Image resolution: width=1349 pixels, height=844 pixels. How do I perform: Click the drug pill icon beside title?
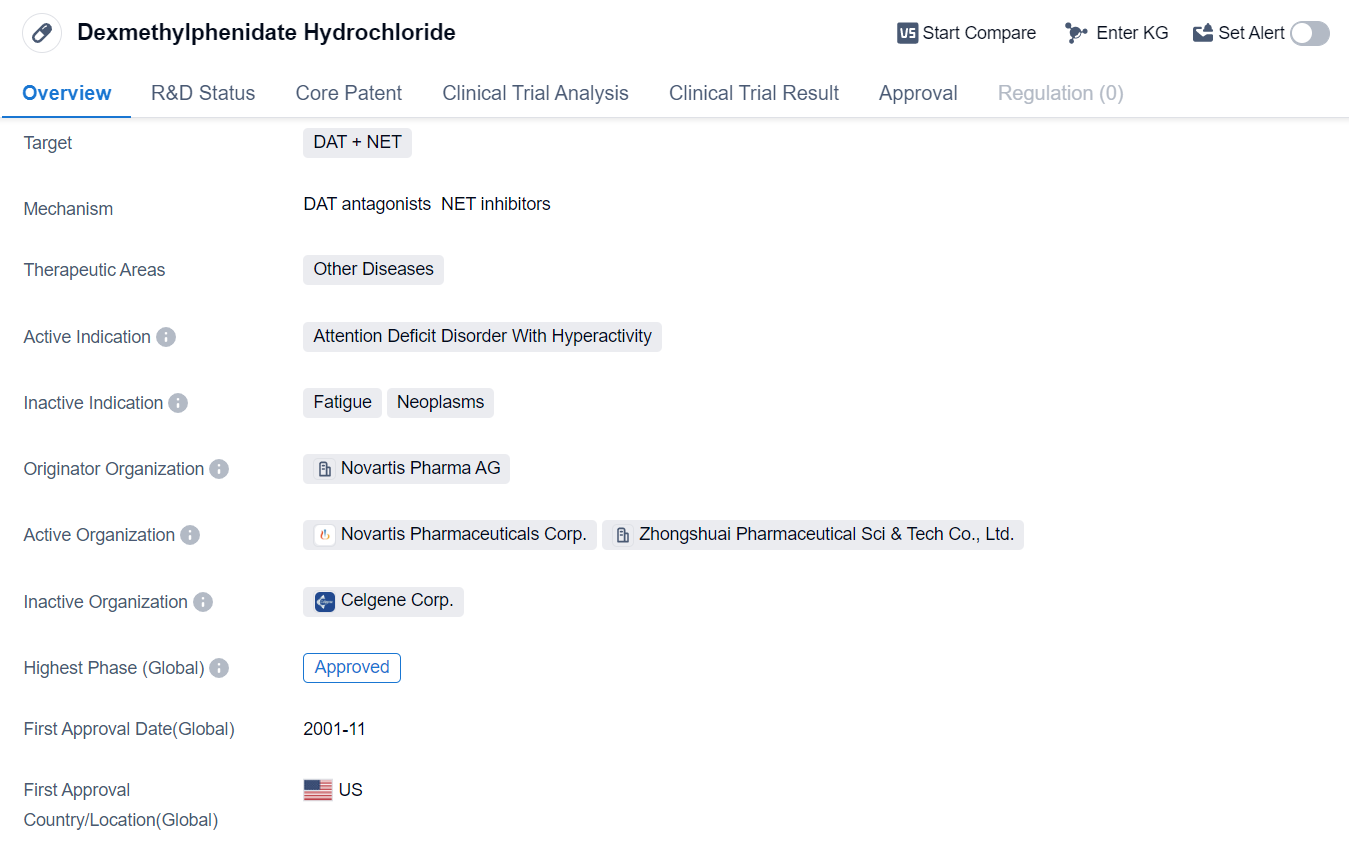[42, 33]
